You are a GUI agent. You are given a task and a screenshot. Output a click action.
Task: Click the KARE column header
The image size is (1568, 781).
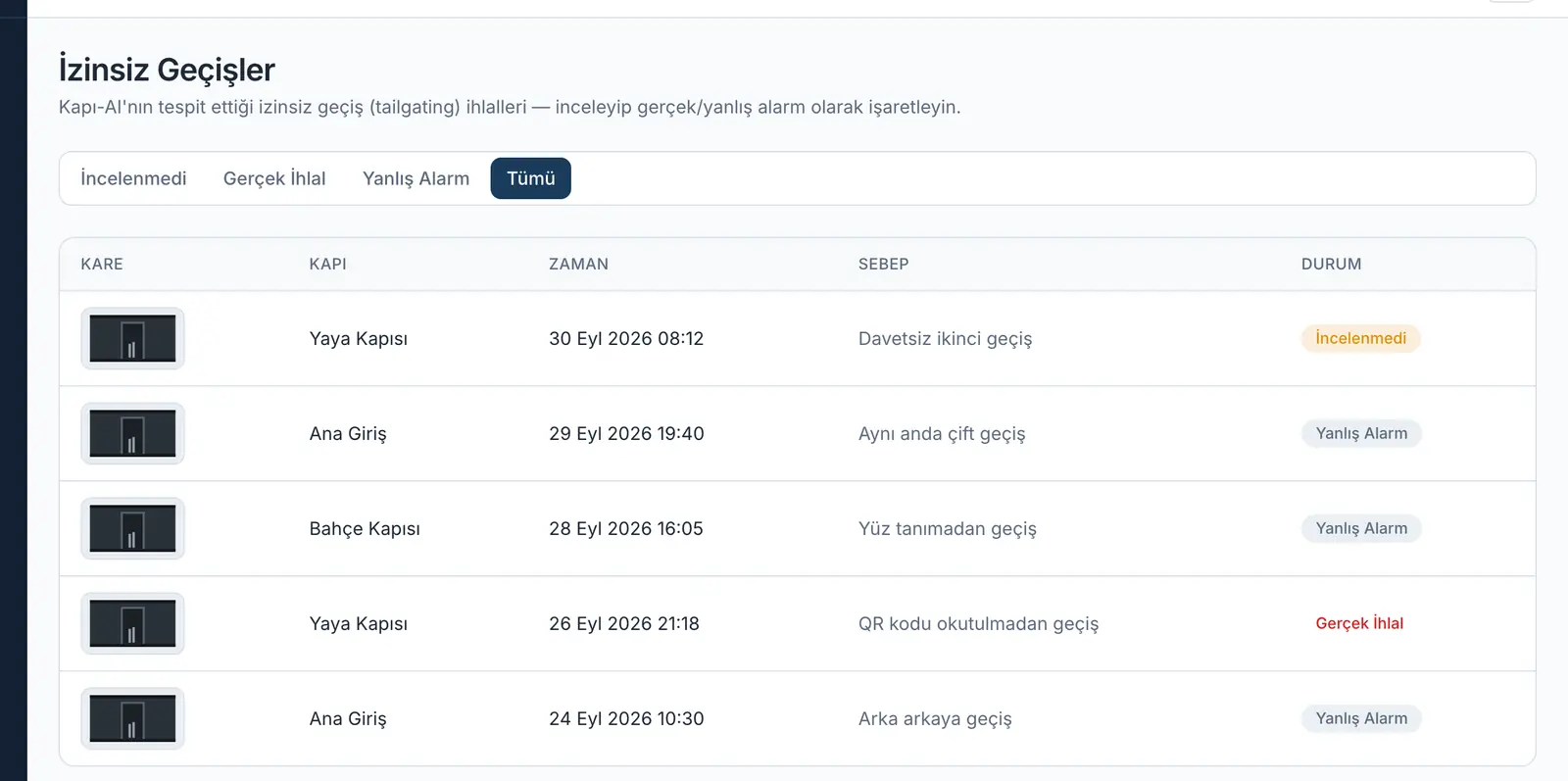pyautogui.click(x=102, y=264)
